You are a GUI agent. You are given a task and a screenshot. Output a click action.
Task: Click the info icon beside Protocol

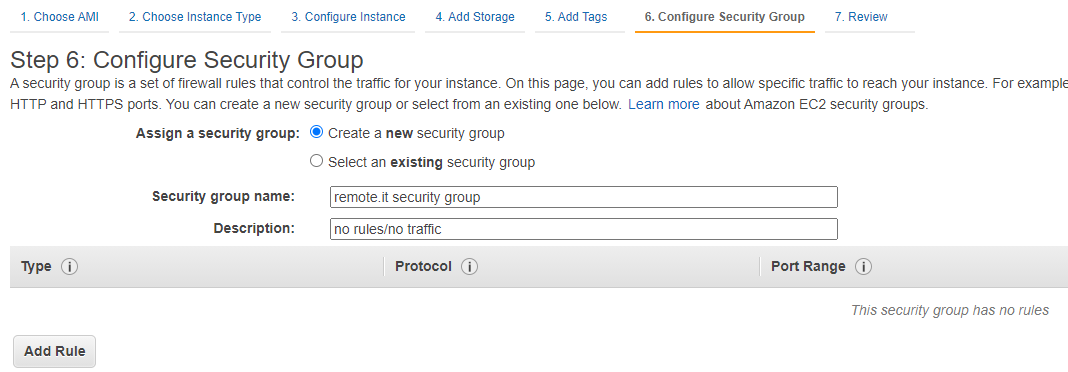(469, 266)
